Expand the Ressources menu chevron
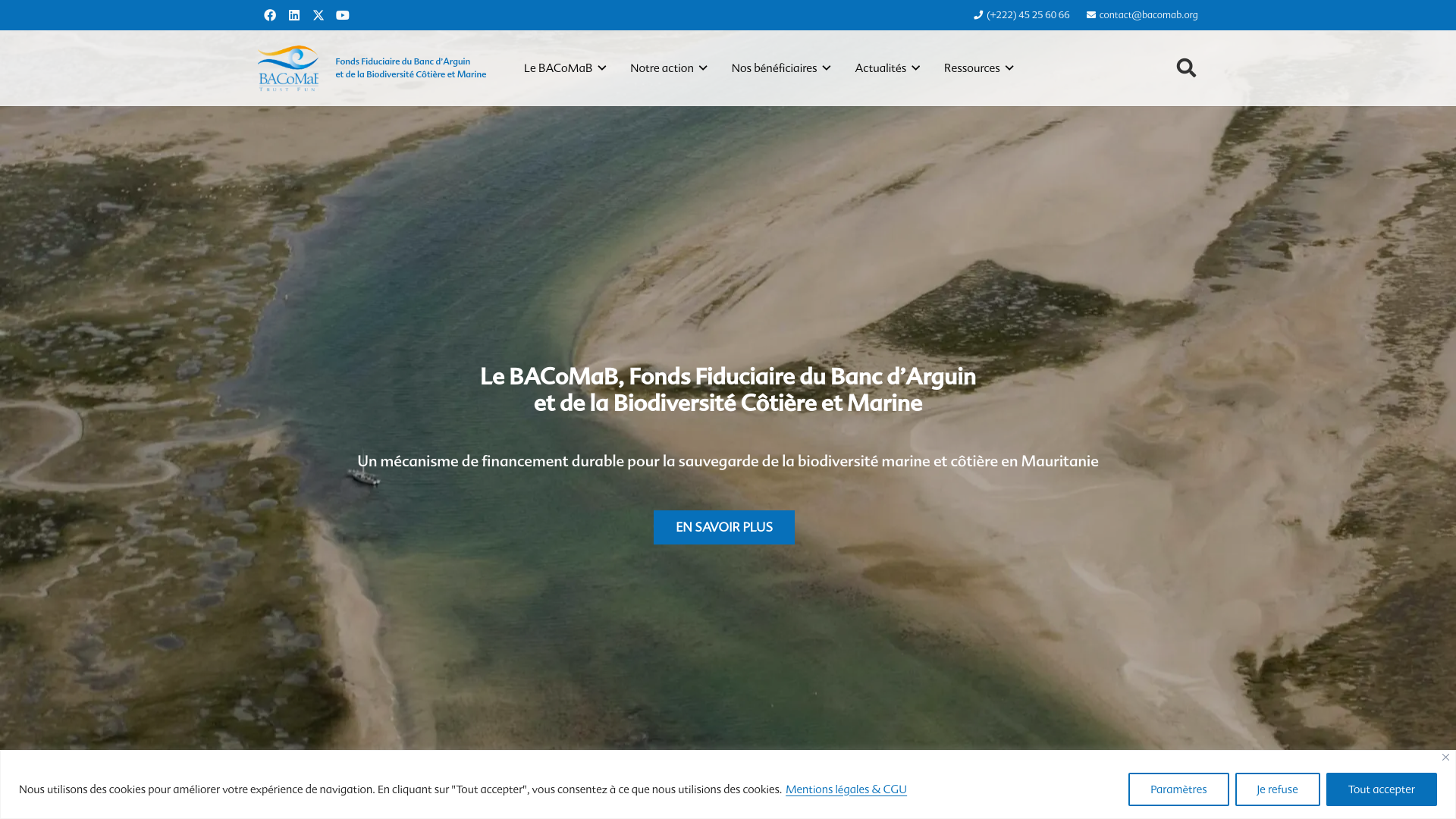The width and height of the screenshot is (1456, 819). [1009, 68]
